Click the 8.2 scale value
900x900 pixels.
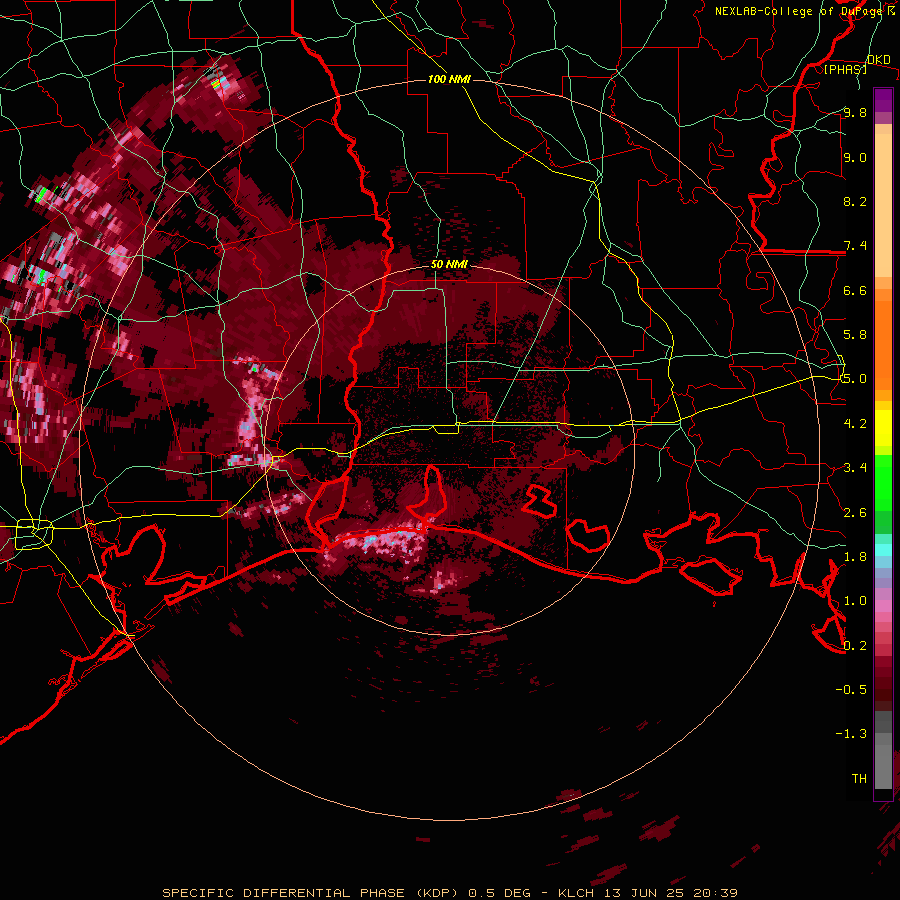click(855, 201)
